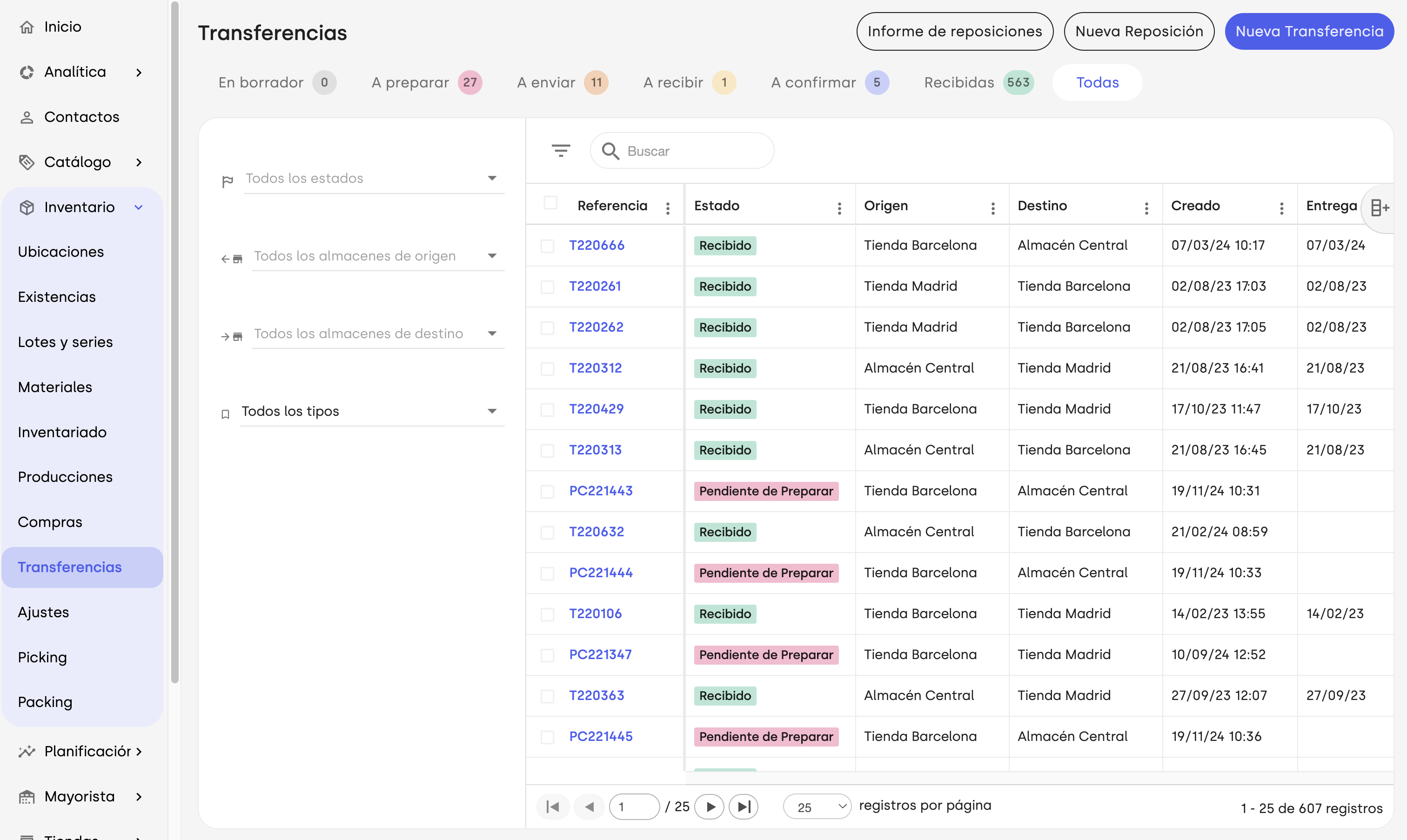The image size is (1407, 840).
Task: Click the Catálogo tag icon
Action: 27,162
